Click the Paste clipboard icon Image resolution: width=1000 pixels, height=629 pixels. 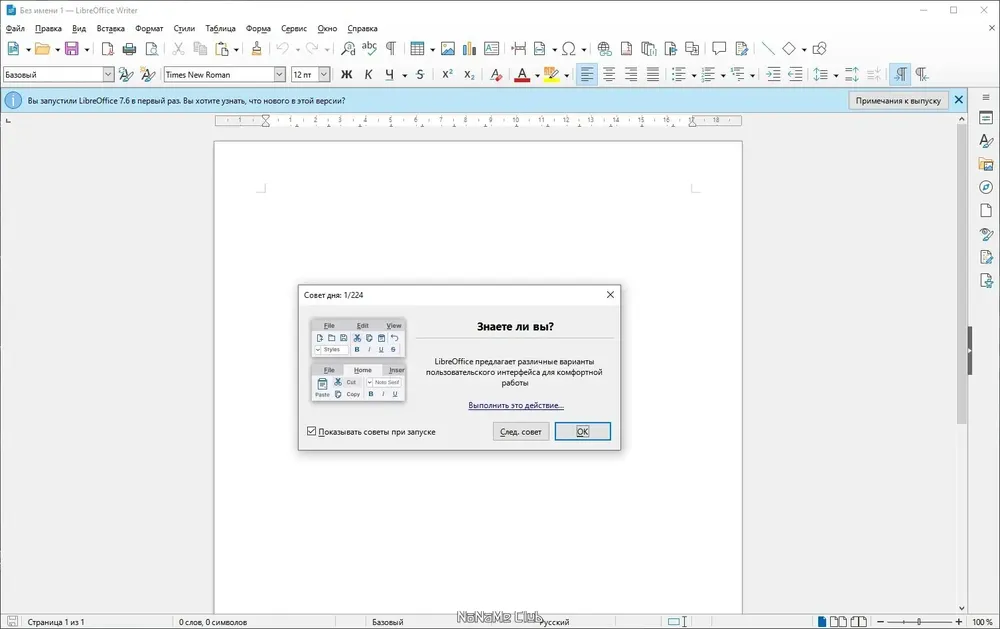coord(222,48)
